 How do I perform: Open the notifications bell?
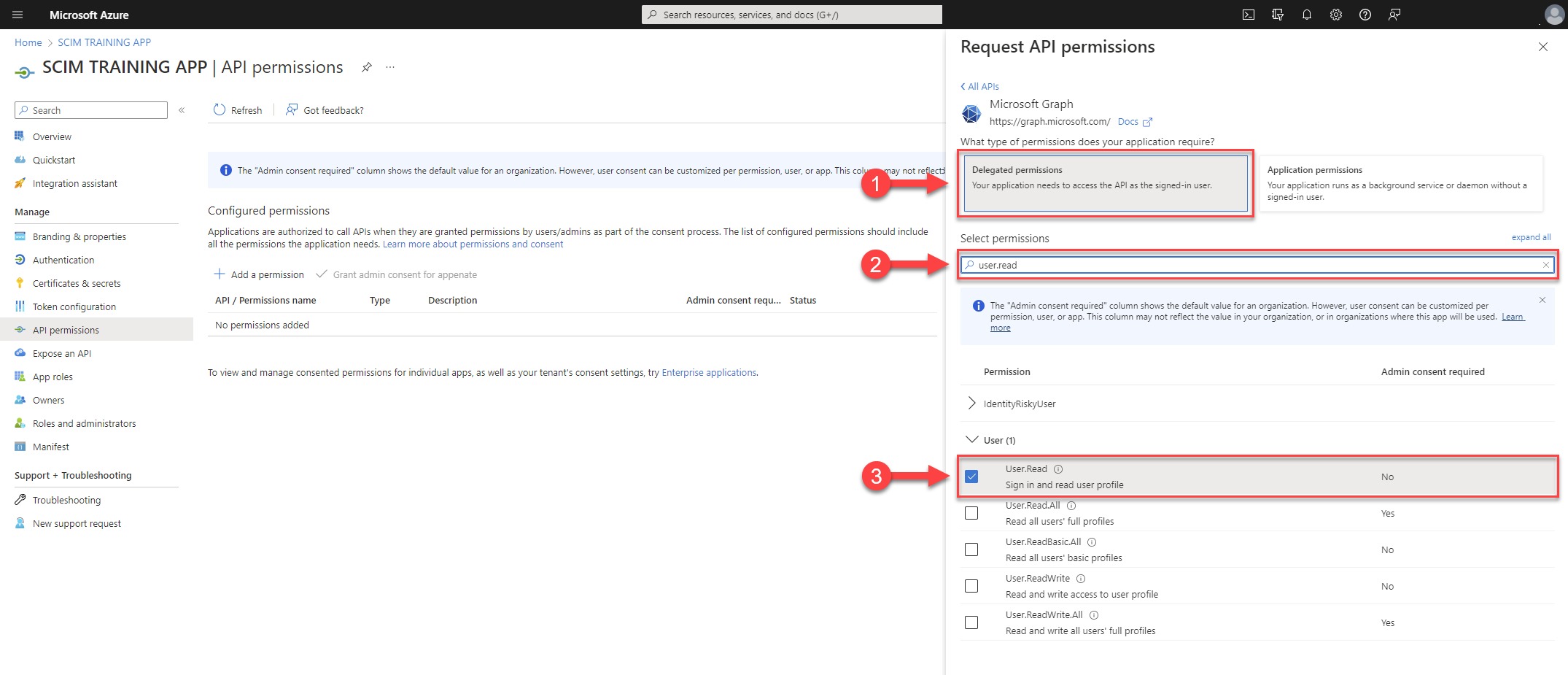[x=1307, y=15]
